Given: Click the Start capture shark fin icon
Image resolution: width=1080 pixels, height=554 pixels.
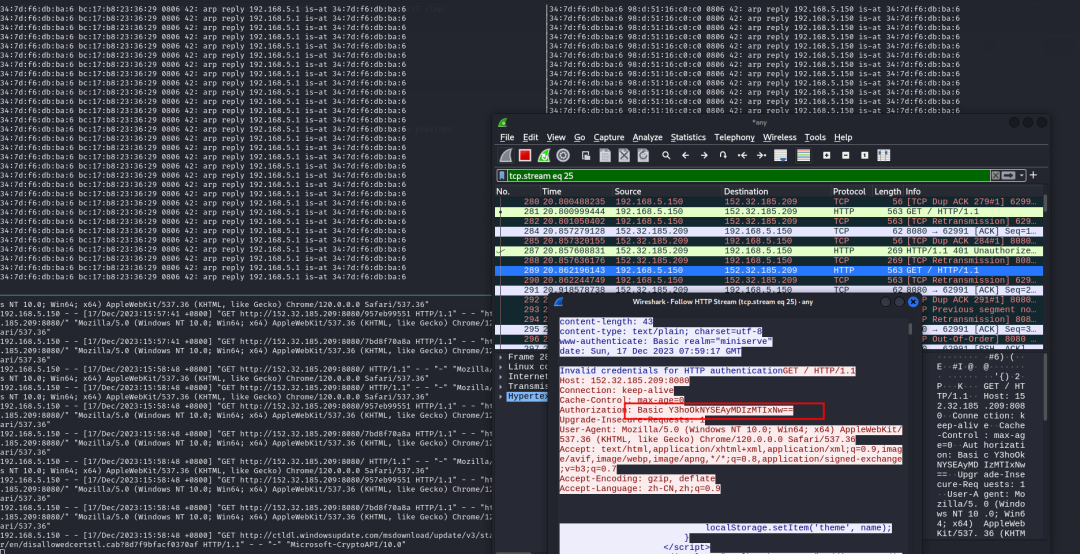Looking at the screenshot, I should pos(506,156).
